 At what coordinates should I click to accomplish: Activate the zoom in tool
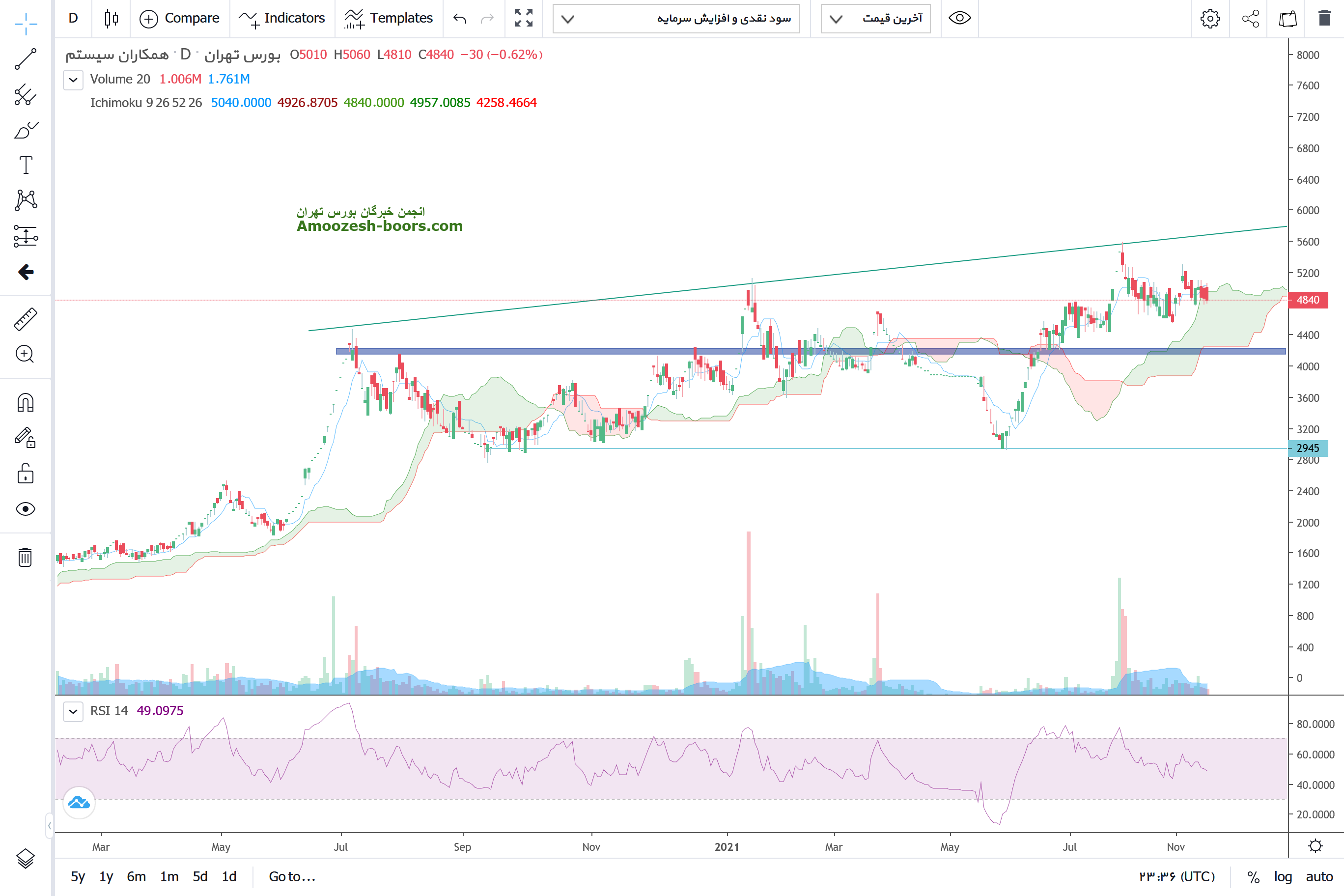(25, 354)
